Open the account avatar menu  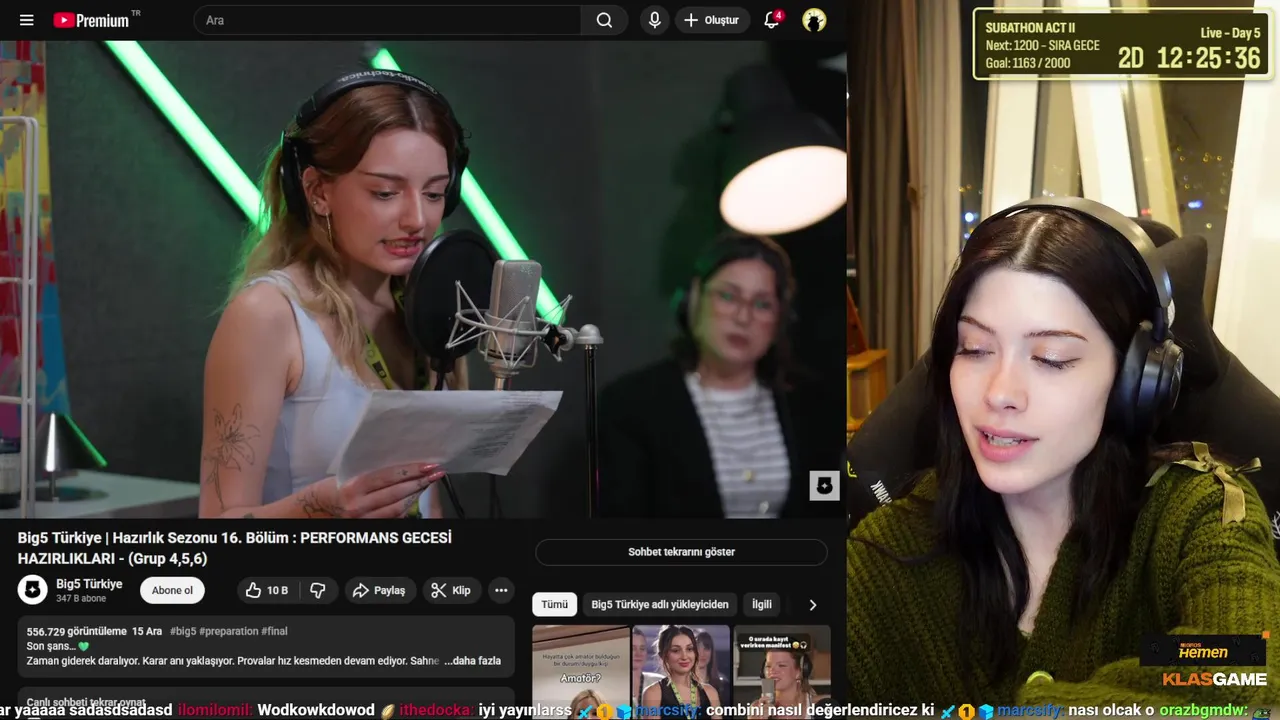[814, 20]
